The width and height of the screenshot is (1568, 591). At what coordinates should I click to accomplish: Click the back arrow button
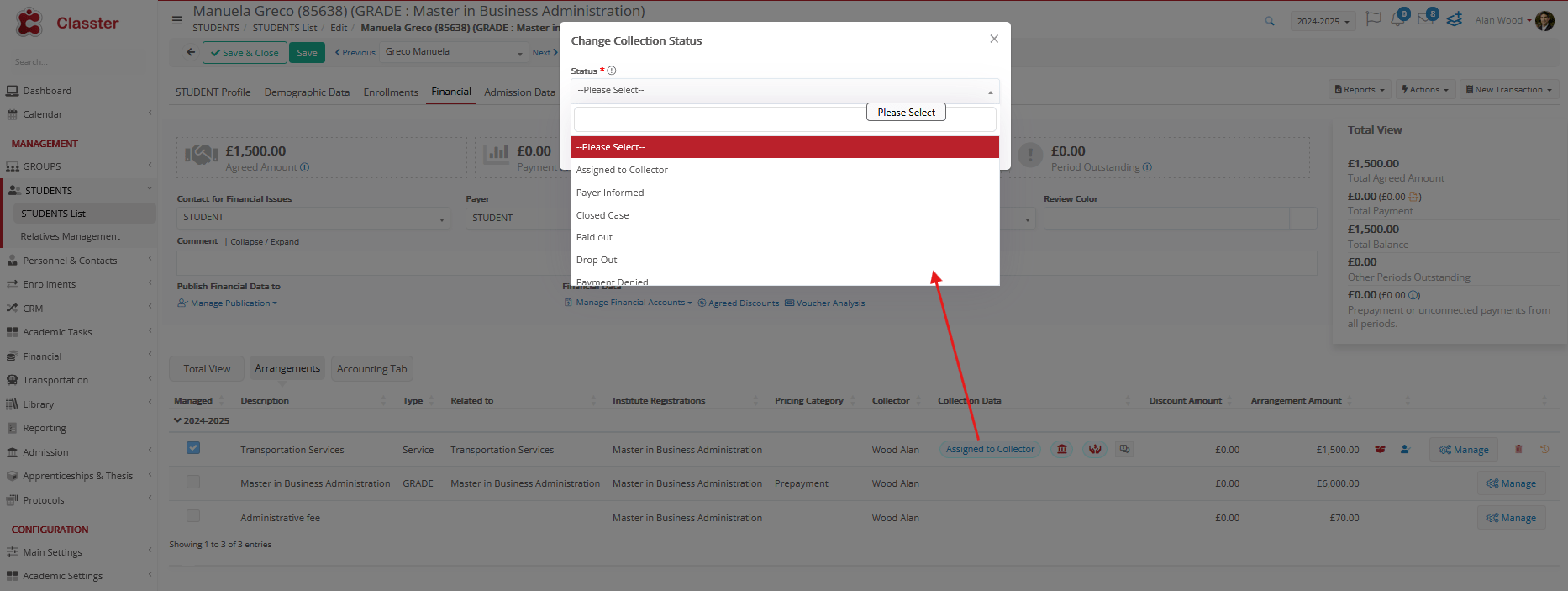pyautogui.click(x=191, y=52)
